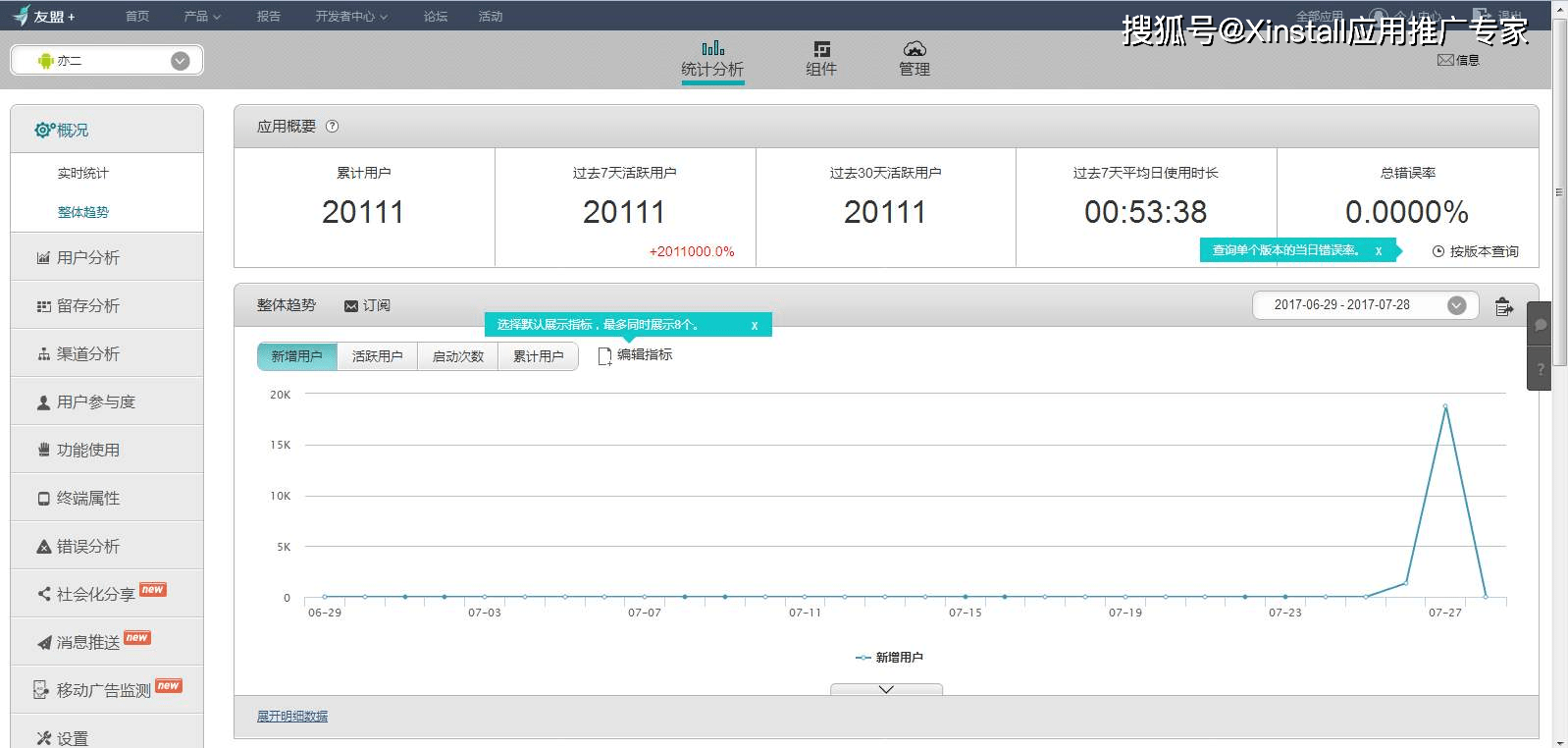Screen dimensions: 1568x748
Task: Open 活动 in the top navigation
Action: (x=491, y=16)
